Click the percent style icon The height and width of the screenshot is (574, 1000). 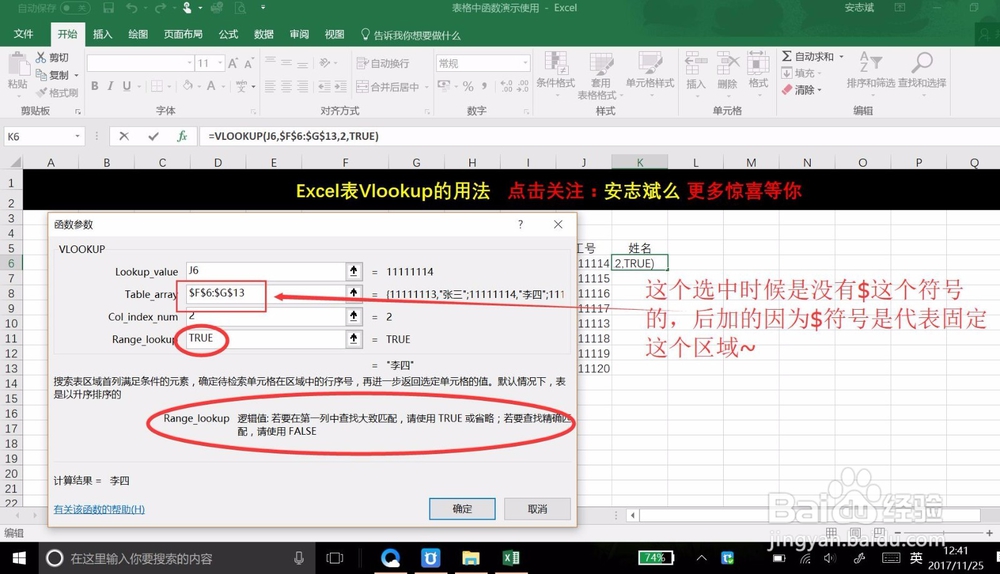click(x=468, y=86)
